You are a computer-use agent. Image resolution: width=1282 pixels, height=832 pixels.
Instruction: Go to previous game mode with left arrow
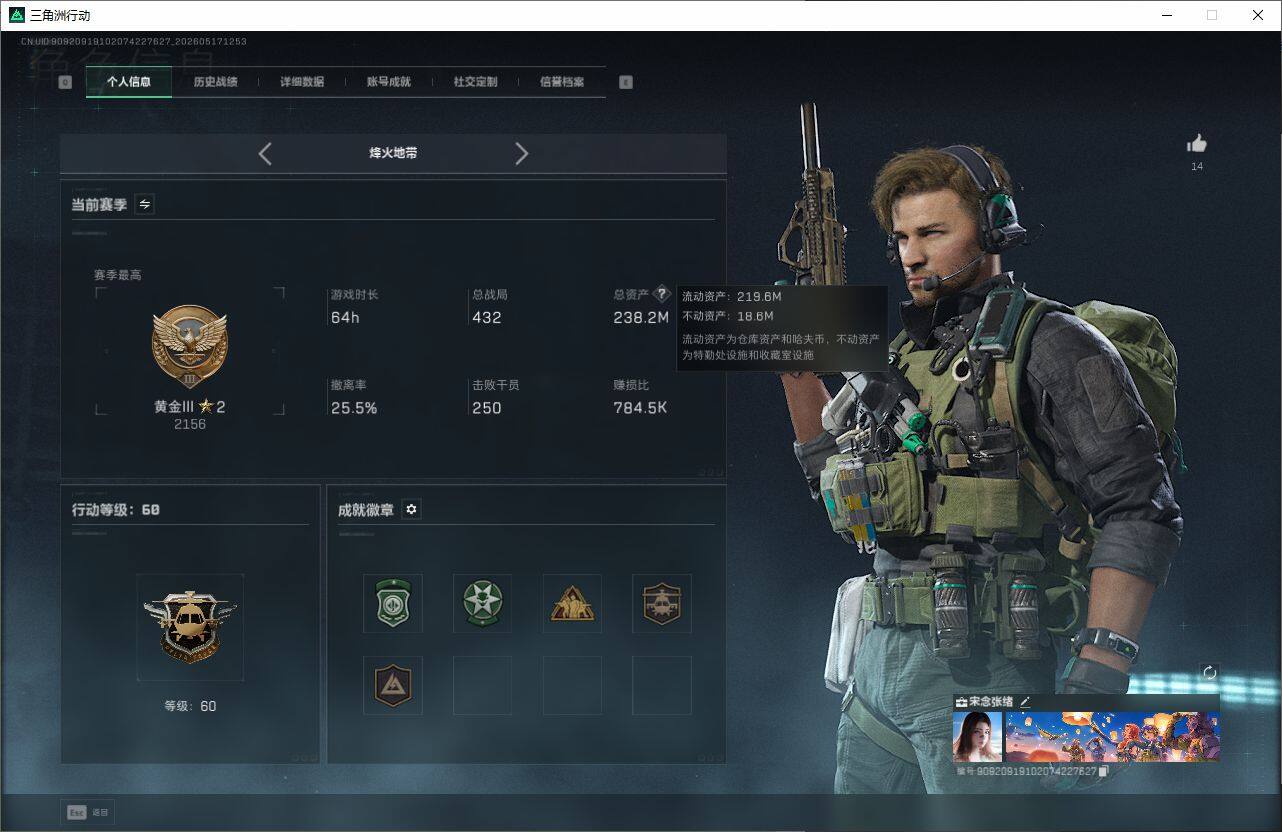tap(265, 153)
